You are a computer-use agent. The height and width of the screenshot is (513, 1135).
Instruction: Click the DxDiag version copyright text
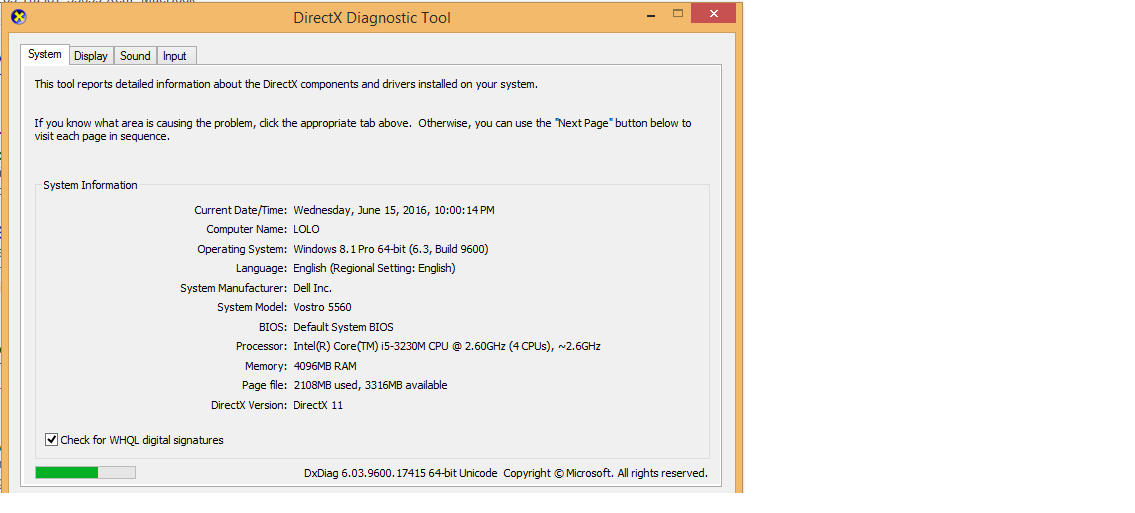pos(505,473)
